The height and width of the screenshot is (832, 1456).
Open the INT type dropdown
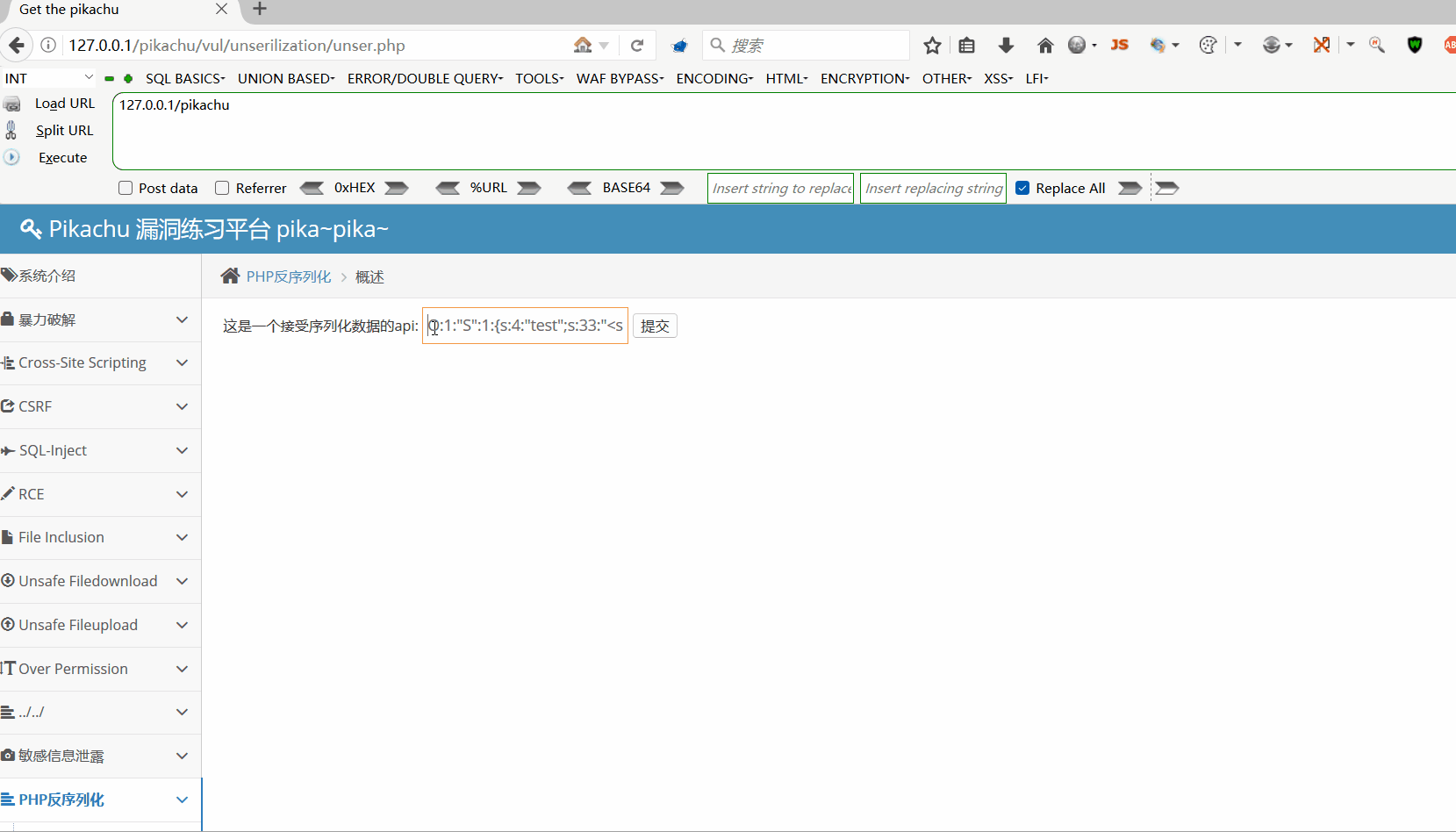tap(48, 78)
